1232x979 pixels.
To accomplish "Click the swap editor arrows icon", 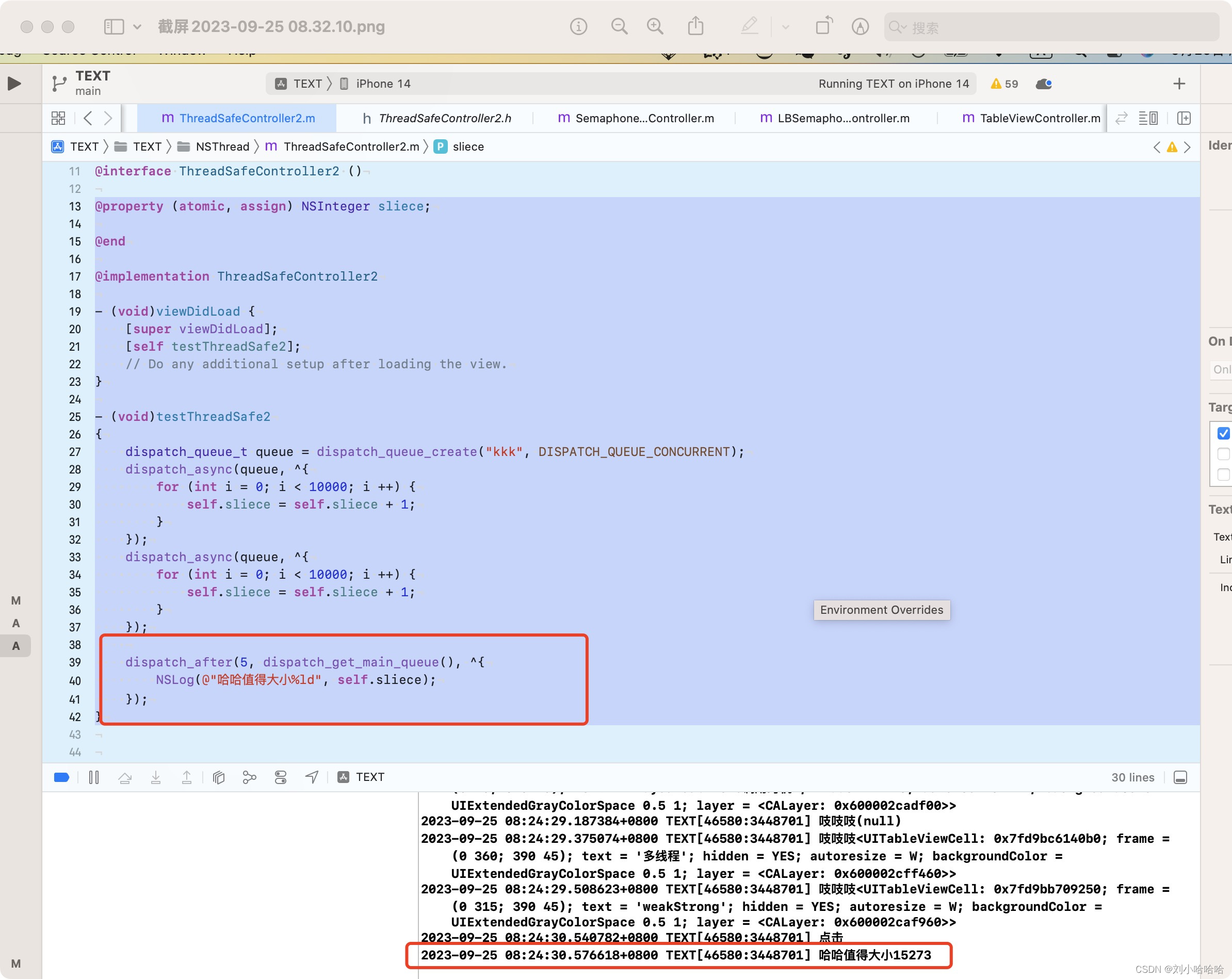I will 1121,118.
